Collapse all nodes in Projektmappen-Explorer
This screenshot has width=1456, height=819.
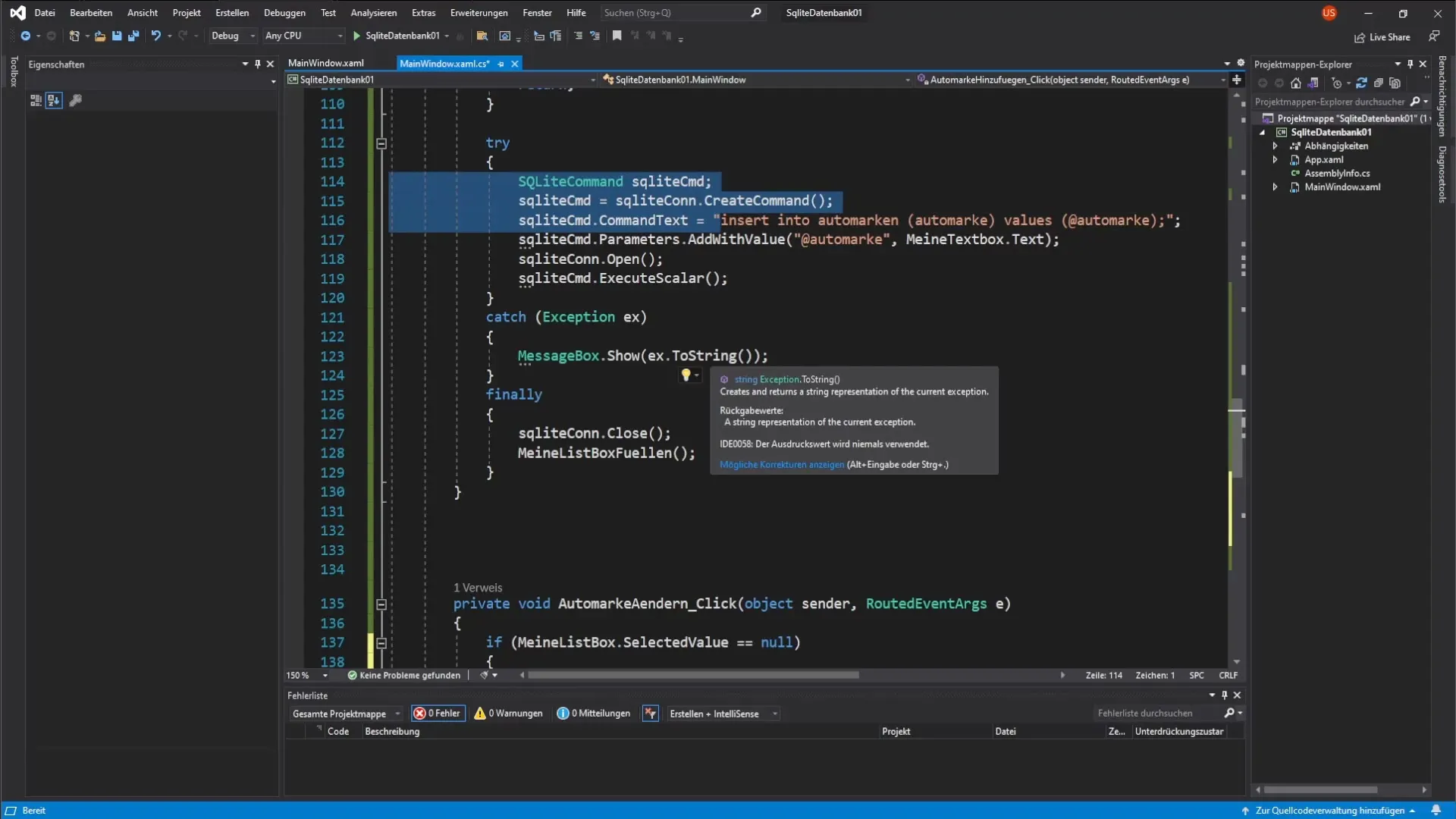coord(1379,83)
